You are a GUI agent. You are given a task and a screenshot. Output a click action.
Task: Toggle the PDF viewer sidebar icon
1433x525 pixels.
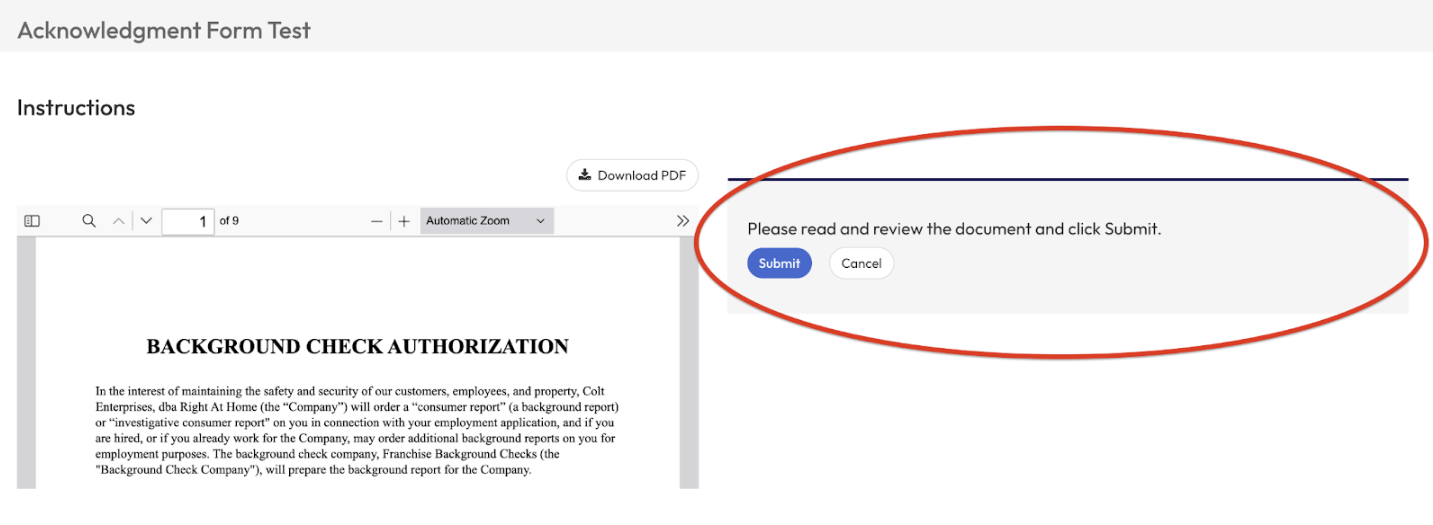tap(32, 221)
